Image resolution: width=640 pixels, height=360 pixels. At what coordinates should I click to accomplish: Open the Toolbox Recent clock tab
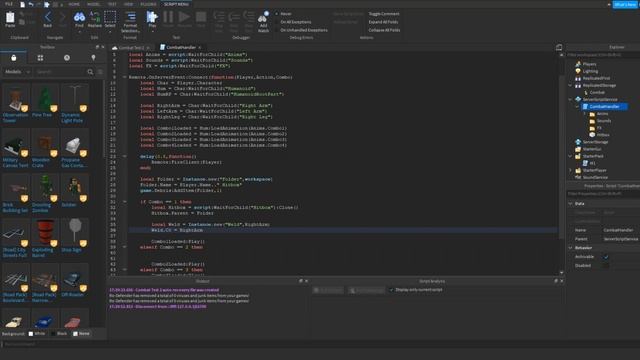point(67,58)
